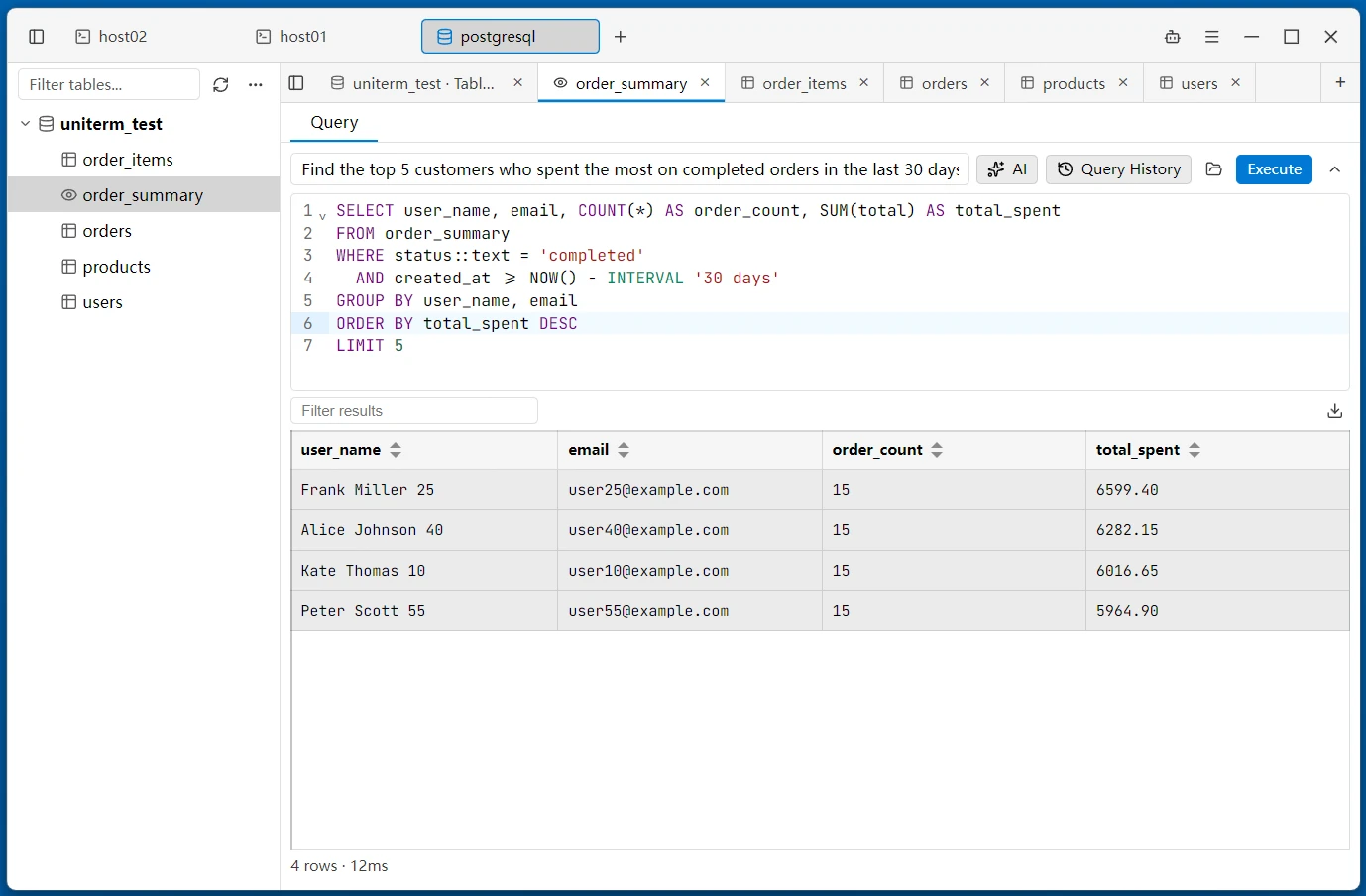This screenshot has width=1366, height=896.
Task: Add a new query tab
Action: click(x=1340, y=83)
